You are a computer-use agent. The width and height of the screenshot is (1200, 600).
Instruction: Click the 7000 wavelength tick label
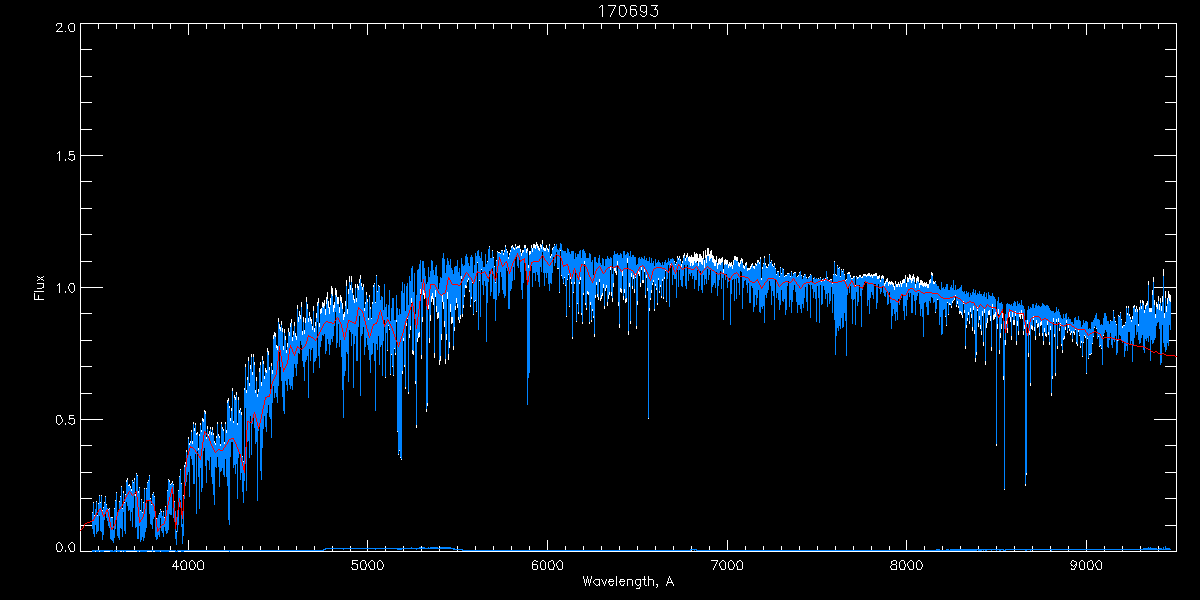coord(727,564)
